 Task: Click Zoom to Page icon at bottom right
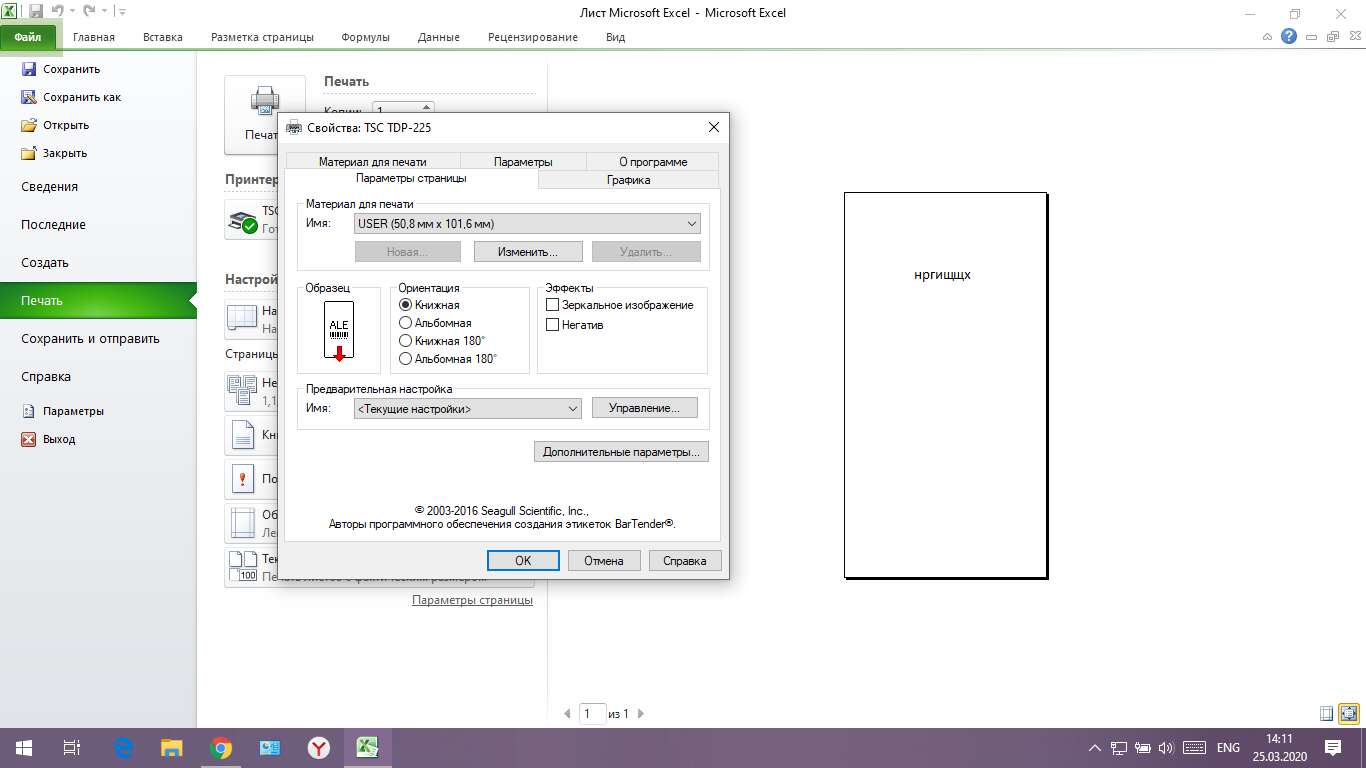pos(1349,713)
